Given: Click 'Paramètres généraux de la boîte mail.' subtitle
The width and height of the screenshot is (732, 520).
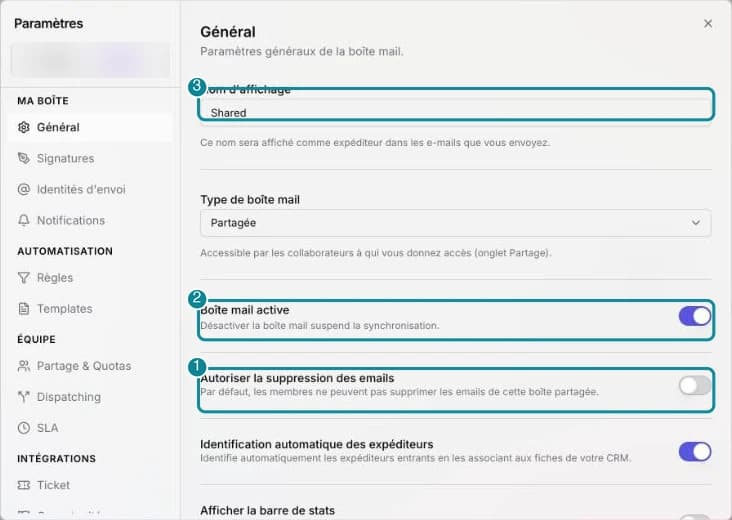Looking at the screenshot, I should point(302,51).
